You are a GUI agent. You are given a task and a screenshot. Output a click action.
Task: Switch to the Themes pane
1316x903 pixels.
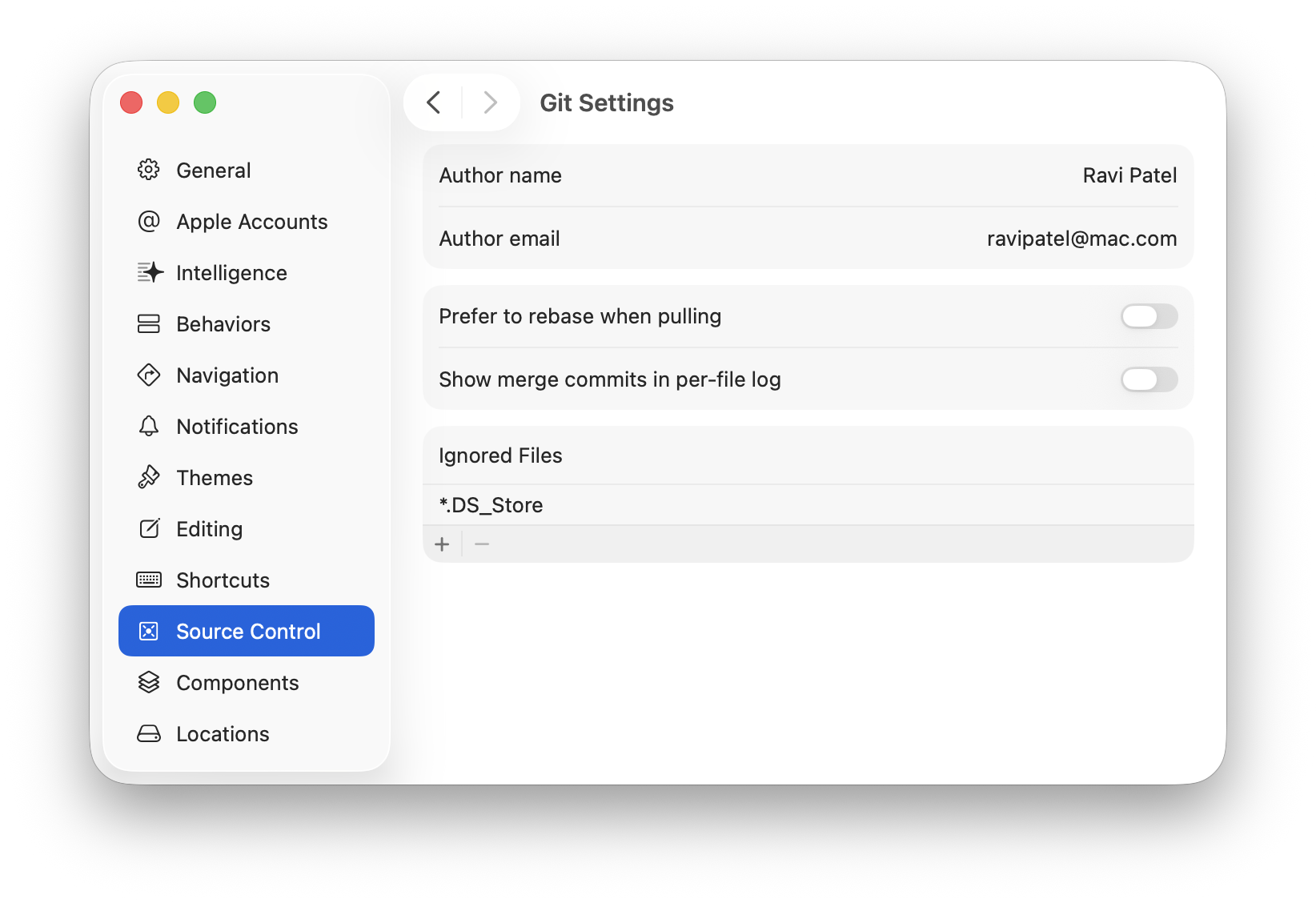pos(215,478)
